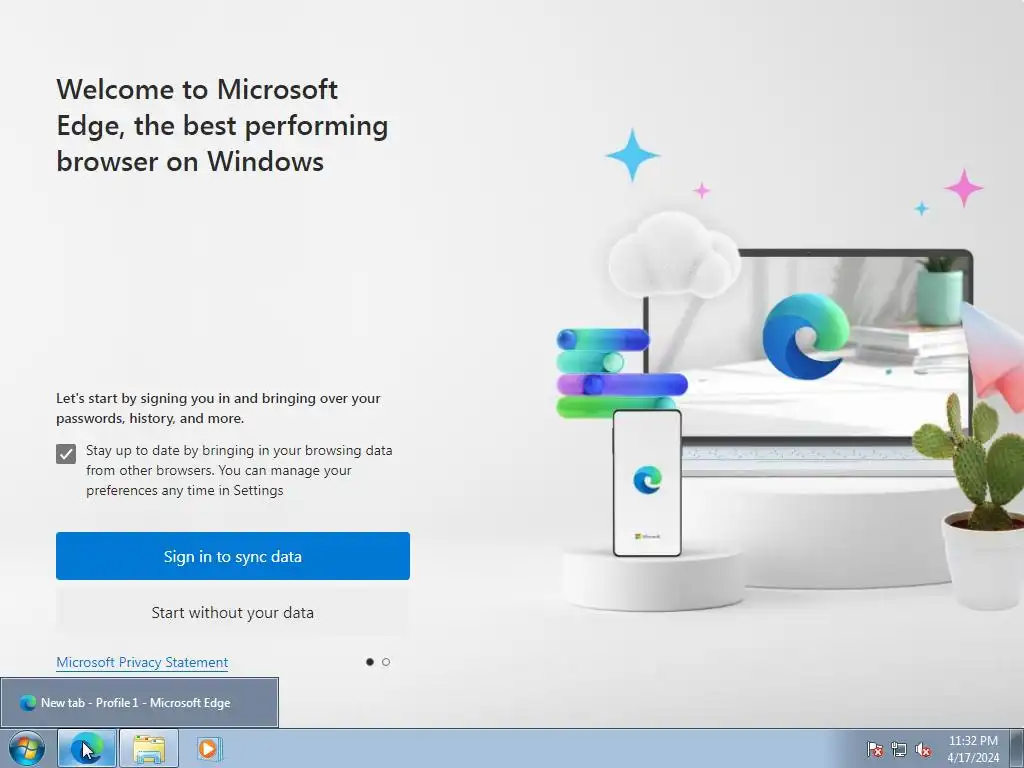Open the clock showing 11:32 PM
Image resolution: width=1024 pixels, height=768 pixels.
click(x=973, y=749)
